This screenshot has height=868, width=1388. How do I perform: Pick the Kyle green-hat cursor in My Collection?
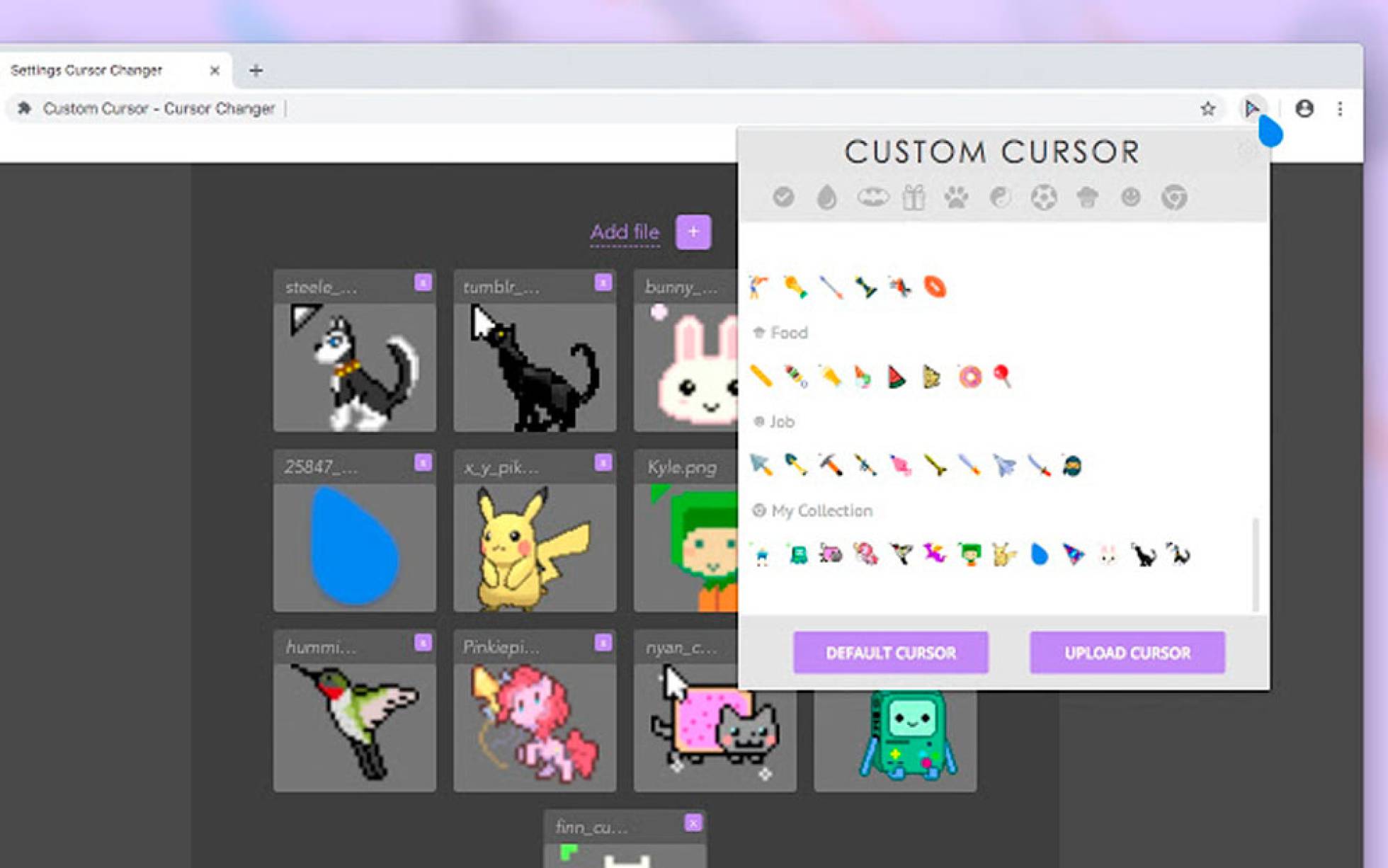coord(969,554)
